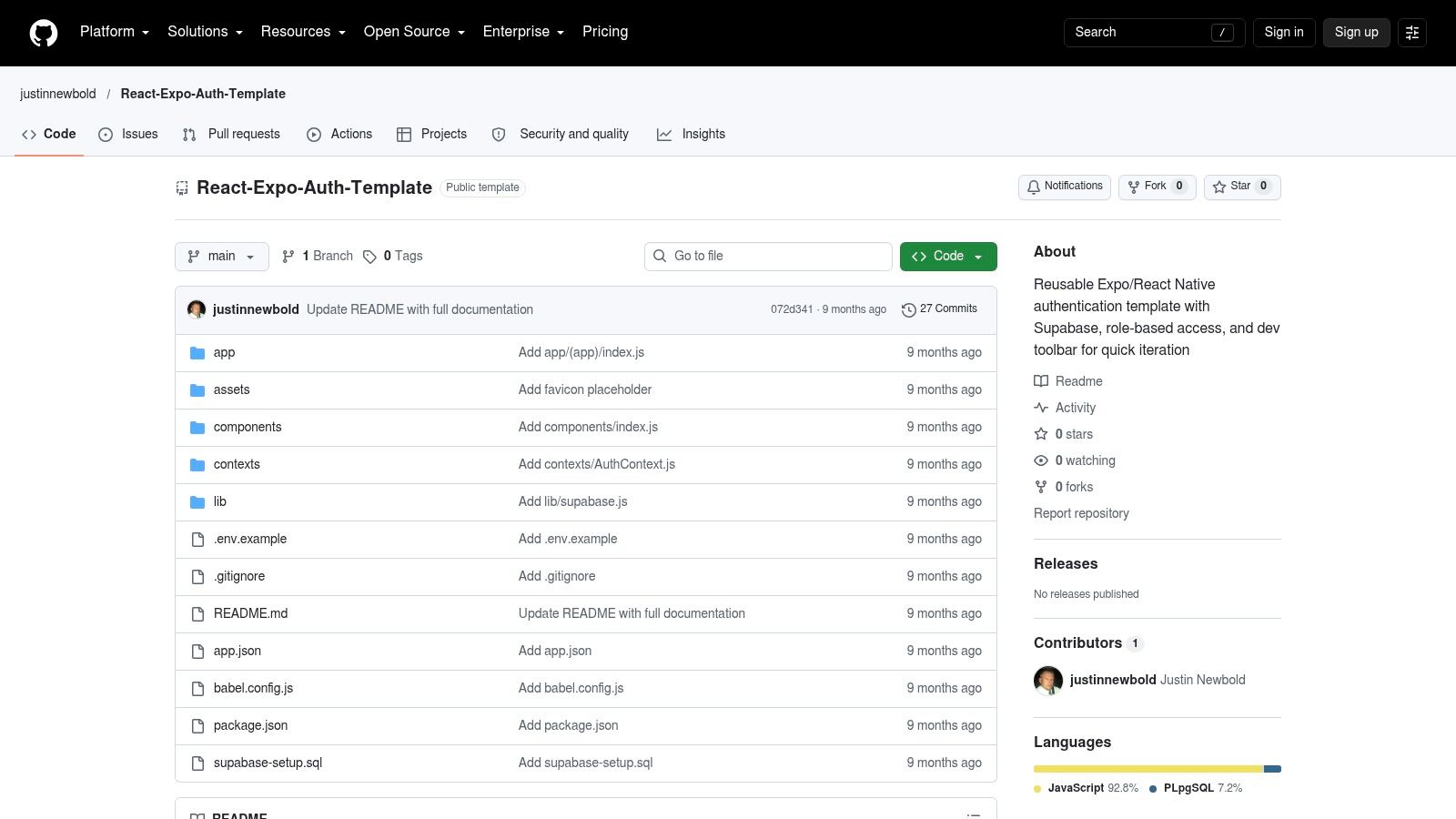Open the appearance settings icon in header

[1412, 33]
